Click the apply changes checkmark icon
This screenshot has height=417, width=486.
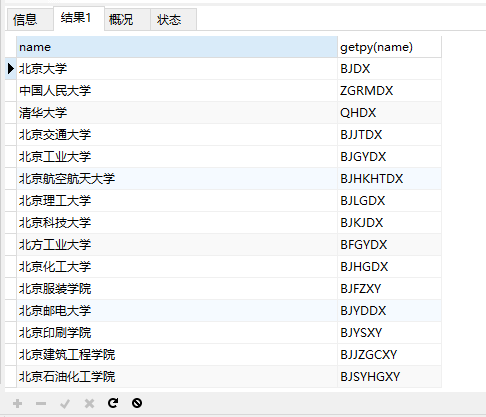click(65, 404)
